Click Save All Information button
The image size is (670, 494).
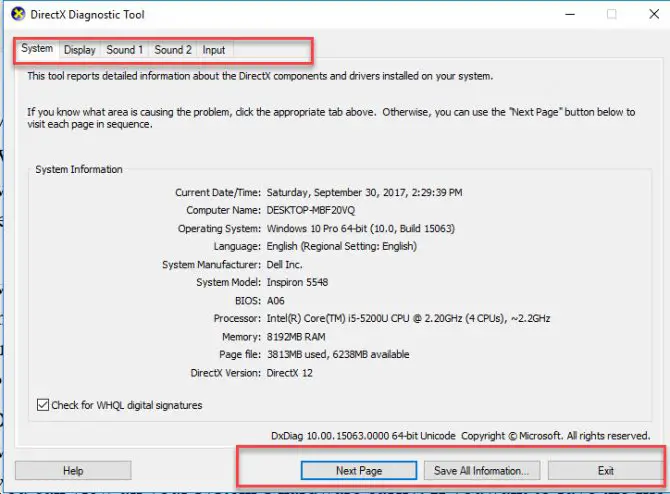pos(482,470)
